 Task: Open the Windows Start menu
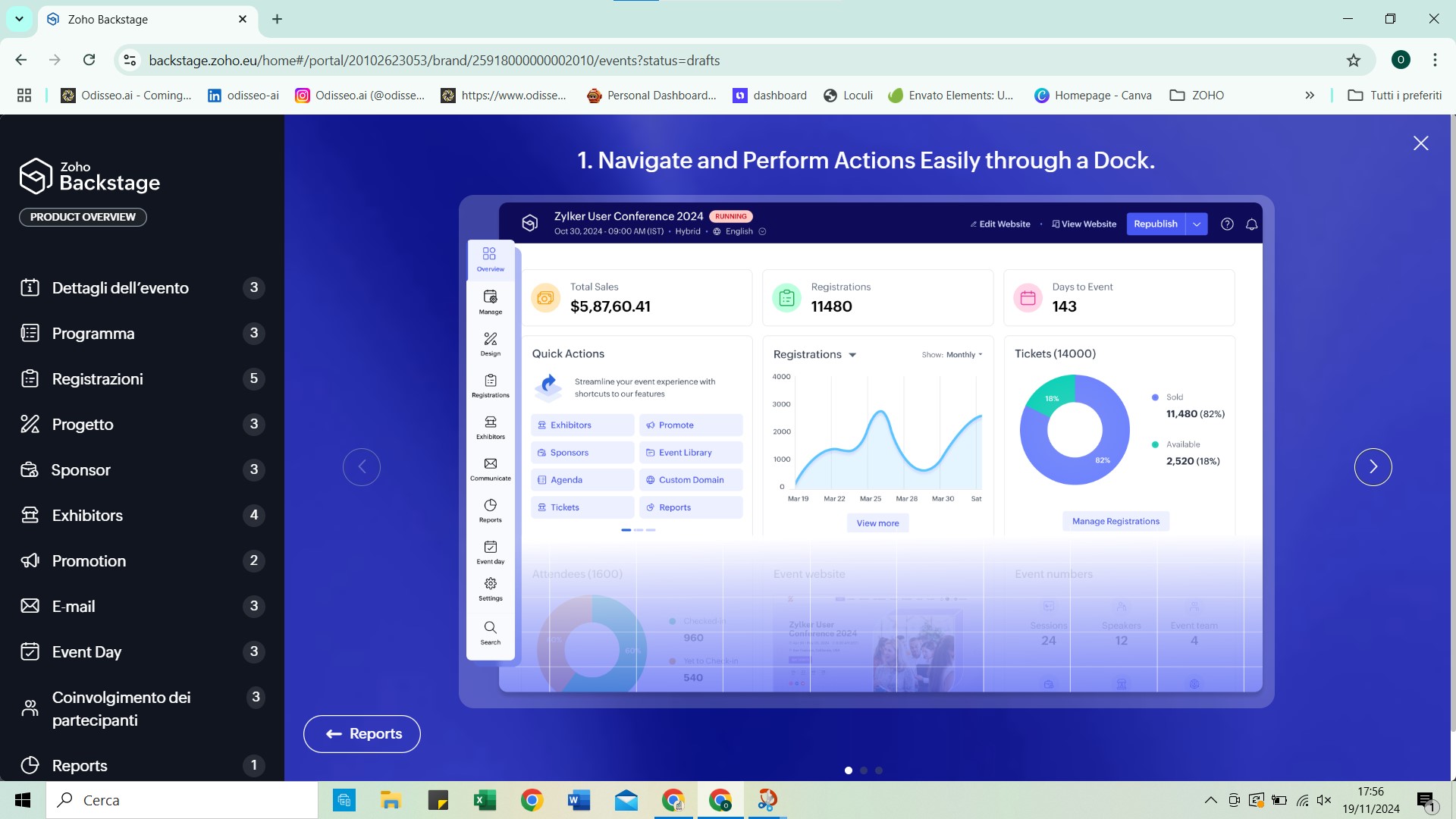click(23, 800)
